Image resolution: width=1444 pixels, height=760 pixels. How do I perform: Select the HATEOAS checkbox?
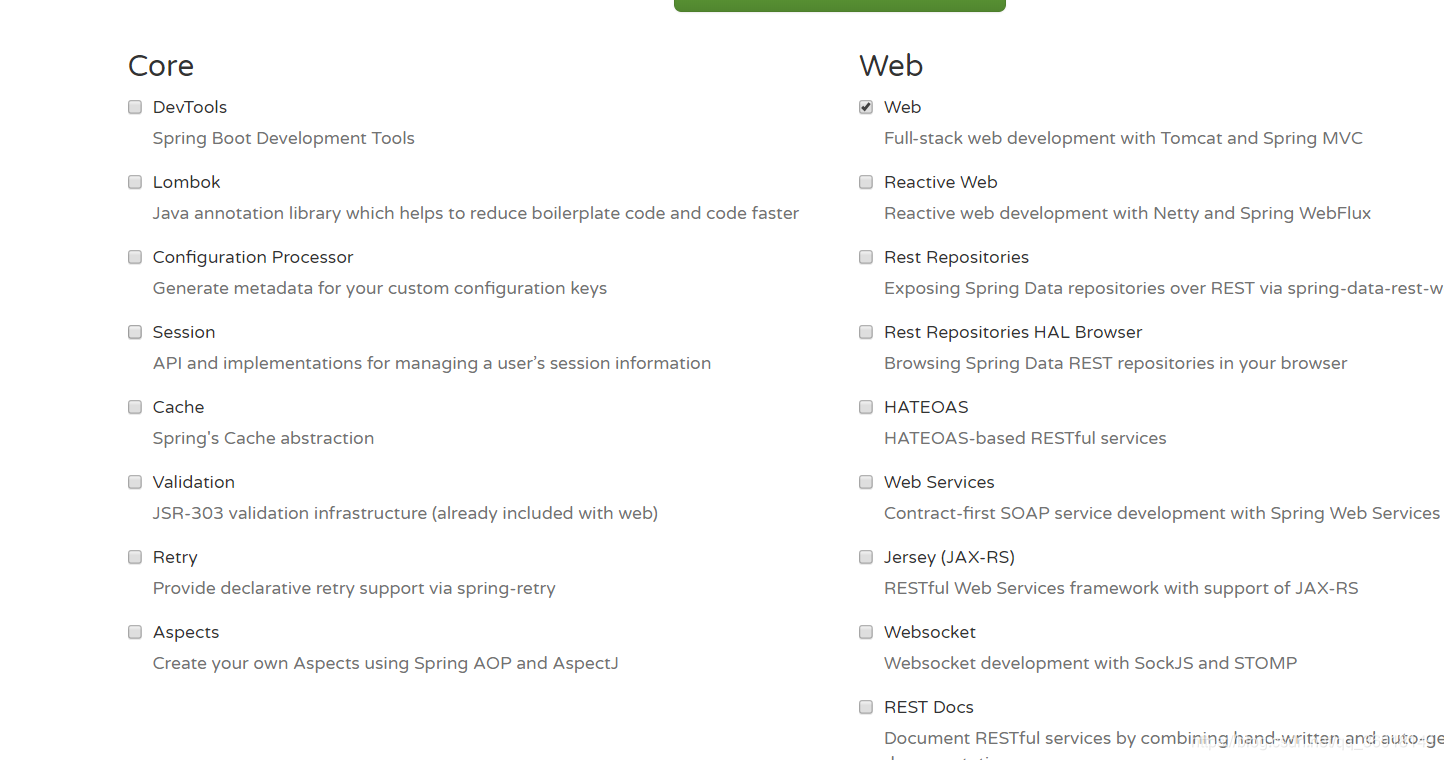(x=866, y=407)
